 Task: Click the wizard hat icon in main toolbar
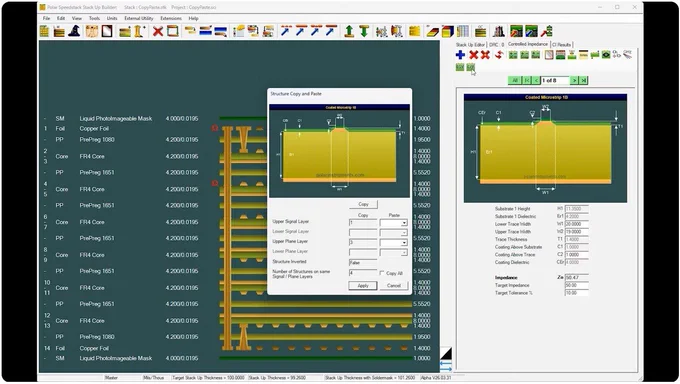74,31
